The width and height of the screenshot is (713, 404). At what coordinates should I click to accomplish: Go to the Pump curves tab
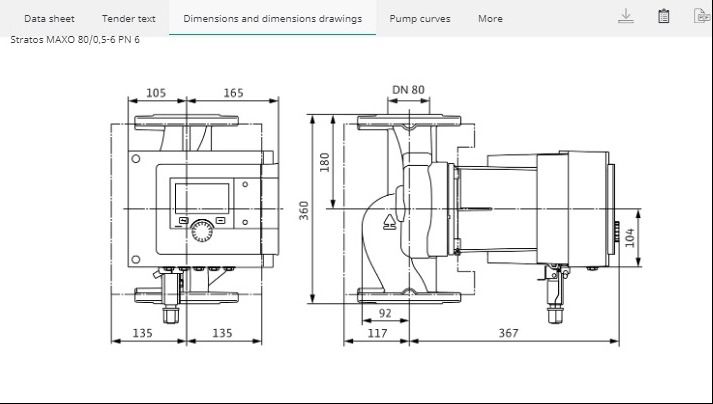[420, 18]
